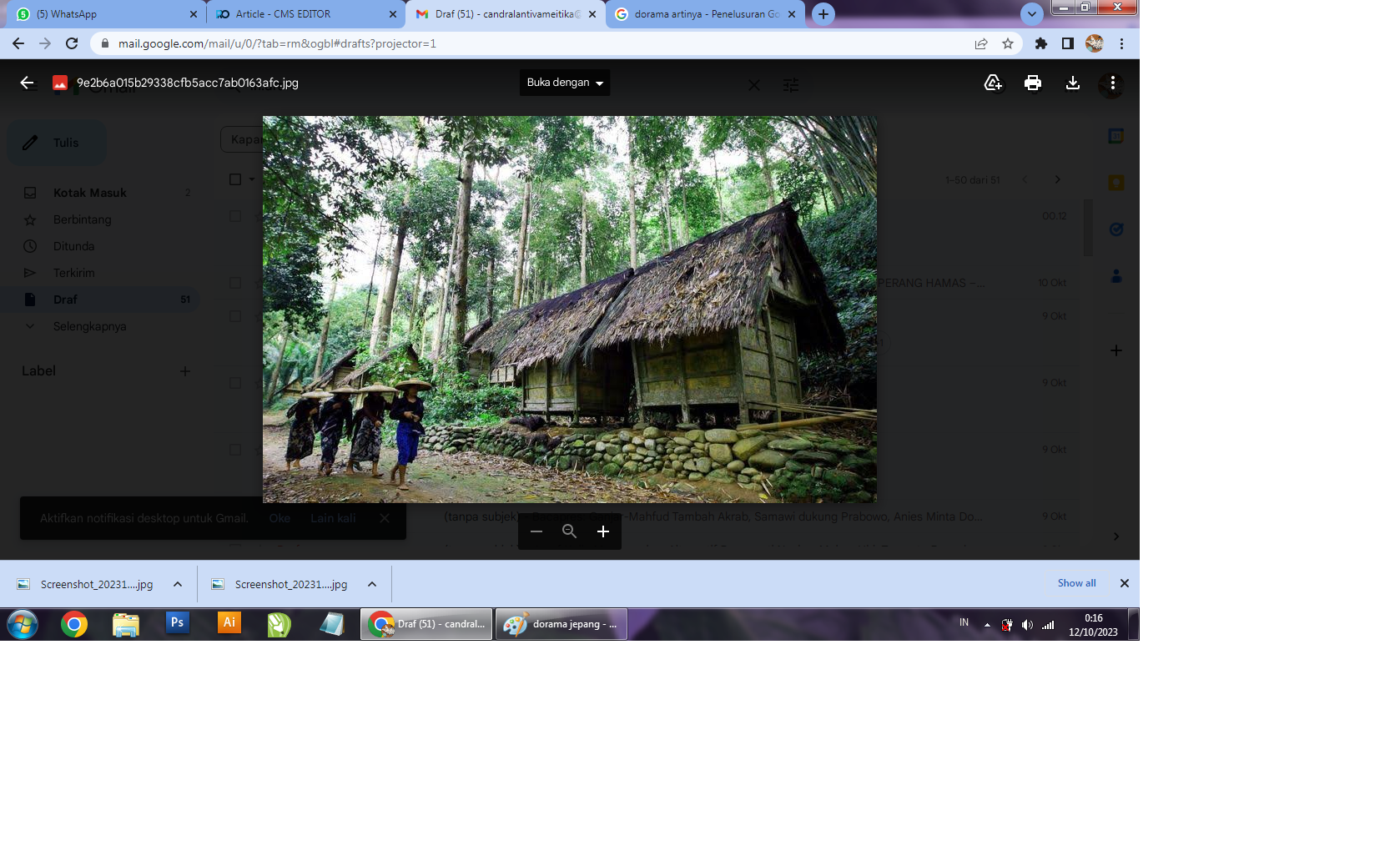Screen dimensions: 1400x861
Task: Open File Explorer from taskbar
Action: point(125,624)
